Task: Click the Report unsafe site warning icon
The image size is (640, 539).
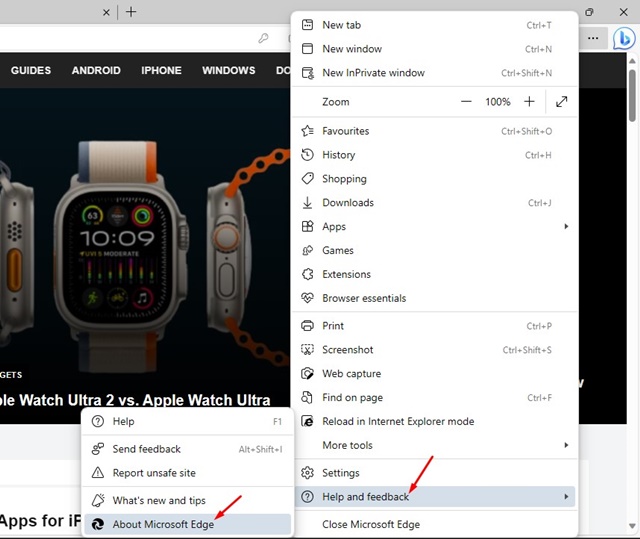Action: tap(98, 473)
